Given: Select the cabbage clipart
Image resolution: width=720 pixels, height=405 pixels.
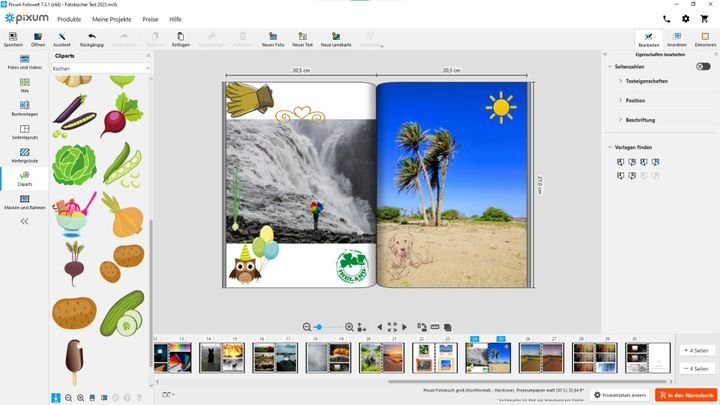Looking at the screenshot, I should (74, 165).
